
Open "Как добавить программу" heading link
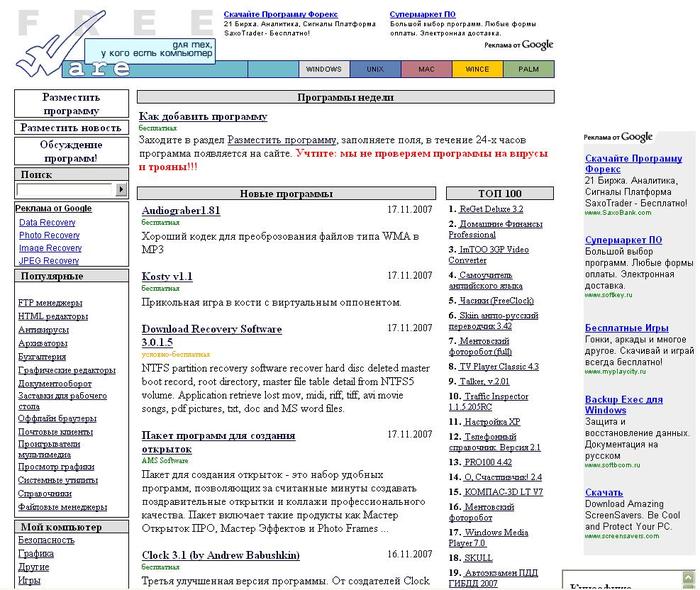(x=203, y=116)
